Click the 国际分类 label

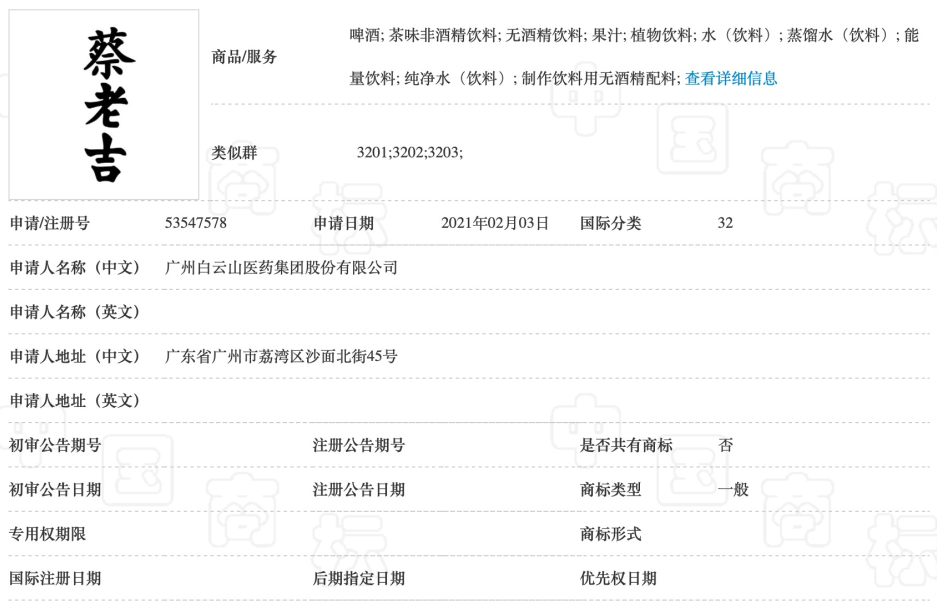(x=610, y=223)
